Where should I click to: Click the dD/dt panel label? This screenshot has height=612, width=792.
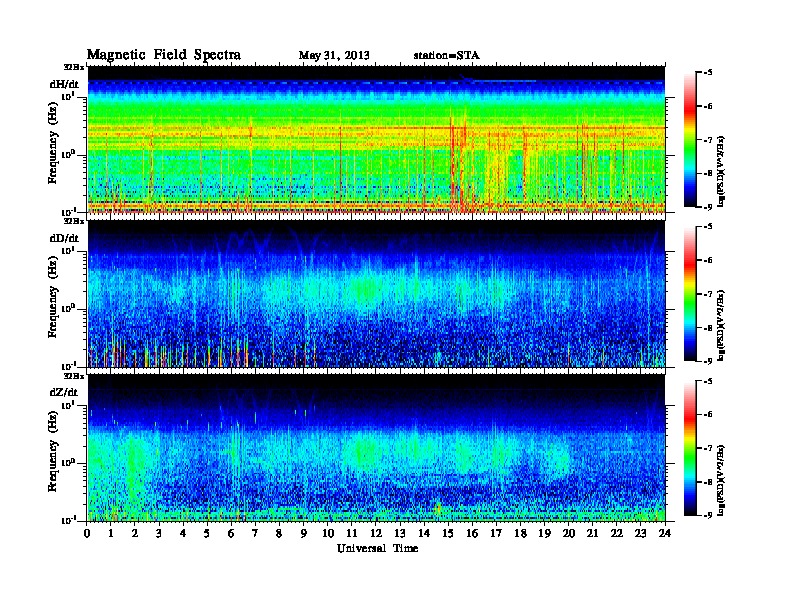[64, 238]
